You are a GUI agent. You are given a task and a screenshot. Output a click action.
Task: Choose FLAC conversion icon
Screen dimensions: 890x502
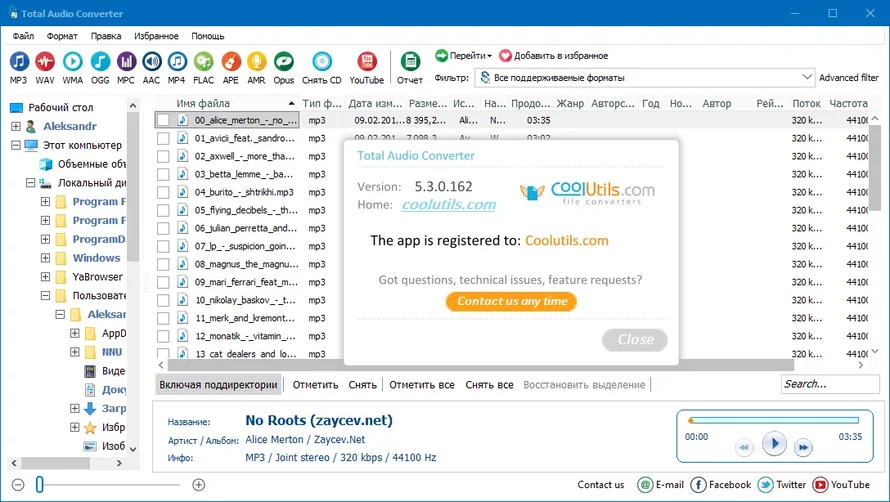pyautogui.click(x=203, y=61)
